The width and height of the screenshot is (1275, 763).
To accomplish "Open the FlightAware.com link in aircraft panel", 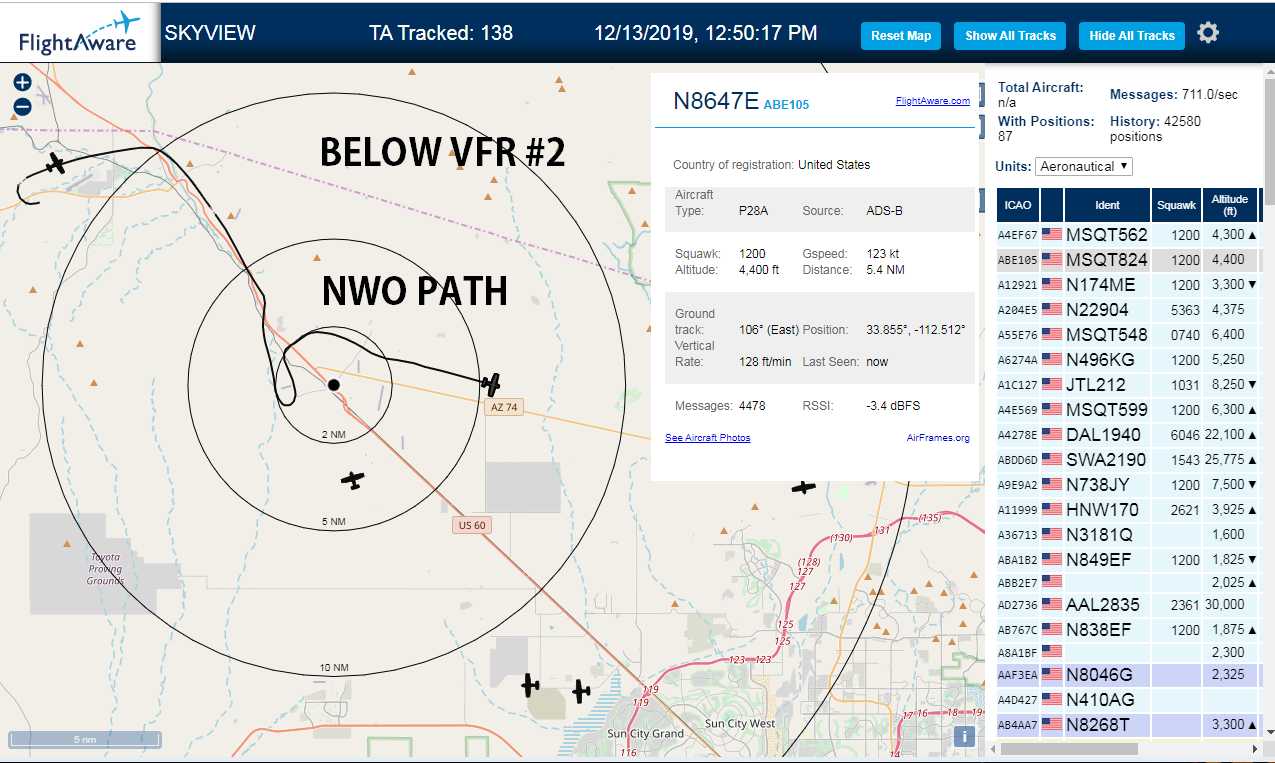I will pyautogui.click(x=933, y=101).
